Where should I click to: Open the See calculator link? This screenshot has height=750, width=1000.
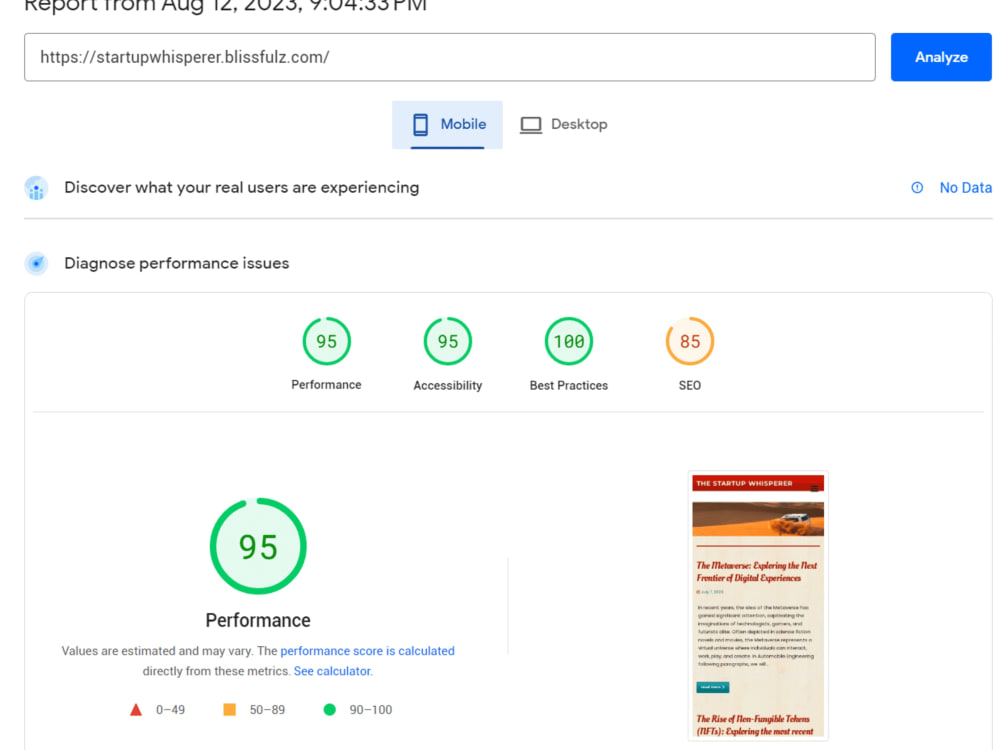click(332, 672)
